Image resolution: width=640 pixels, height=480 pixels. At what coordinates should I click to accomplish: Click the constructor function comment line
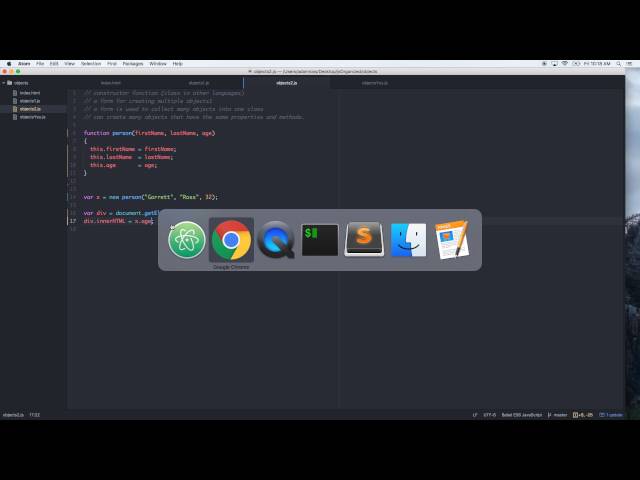164,93
